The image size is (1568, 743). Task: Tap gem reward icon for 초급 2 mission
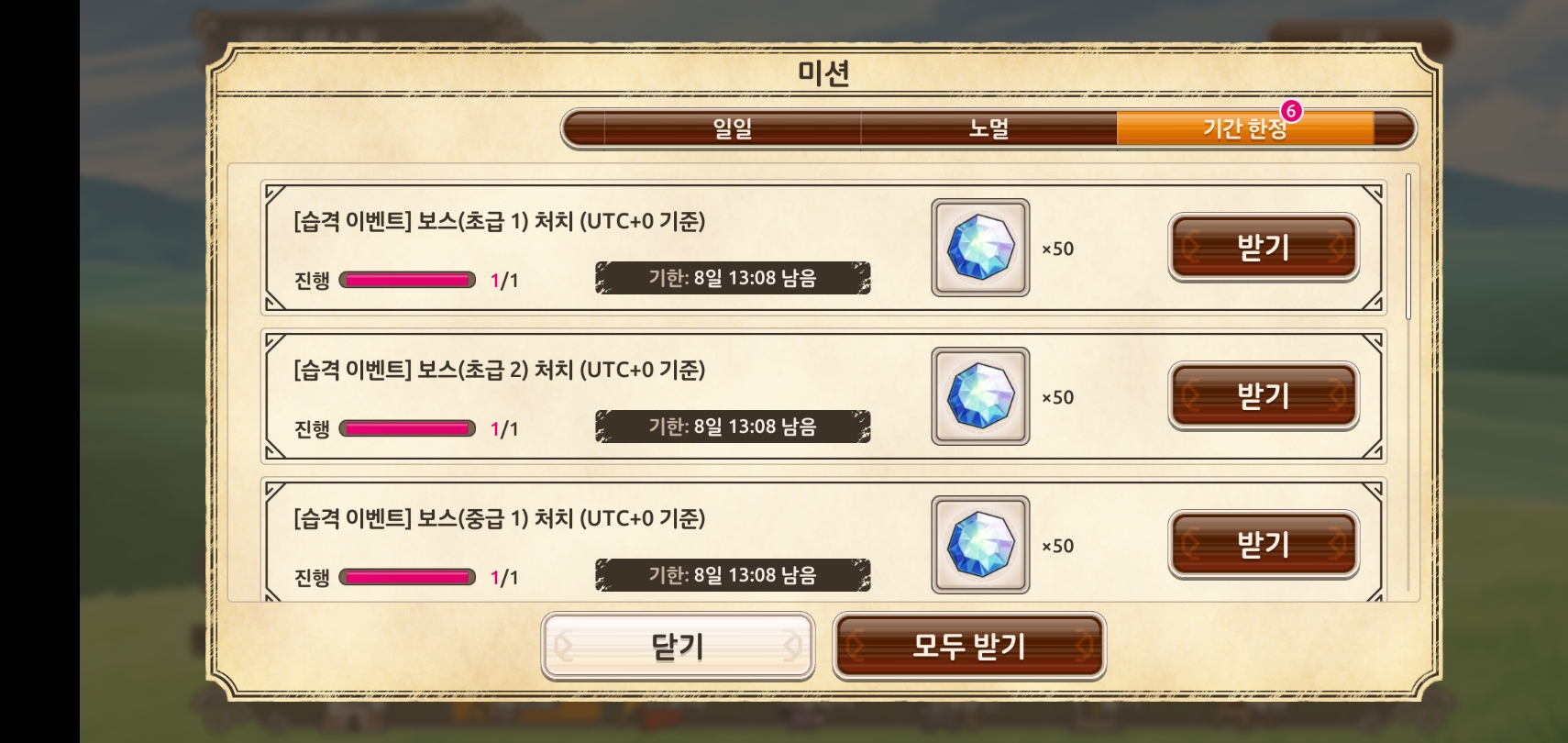(980, 396)
